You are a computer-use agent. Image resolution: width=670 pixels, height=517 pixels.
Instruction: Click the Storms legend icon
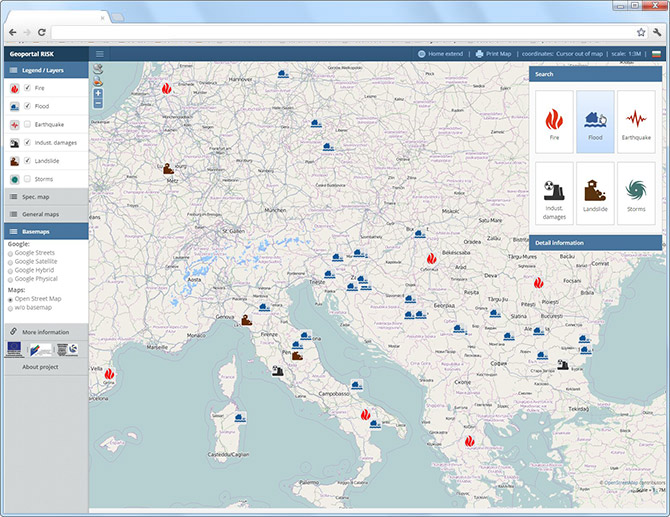point(15,179)
